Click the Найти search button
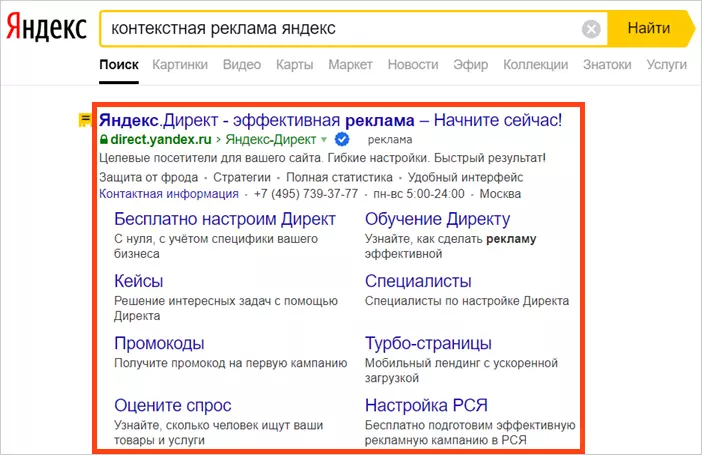The width and height of the screenshot is (702, 455). click(649, 28)
